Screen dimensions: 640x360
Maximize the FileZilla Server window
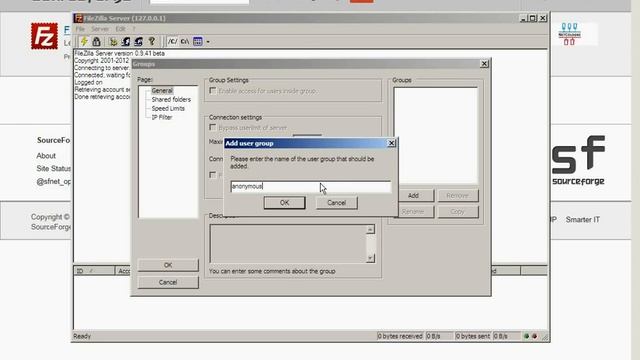click(x=533, y=18)
